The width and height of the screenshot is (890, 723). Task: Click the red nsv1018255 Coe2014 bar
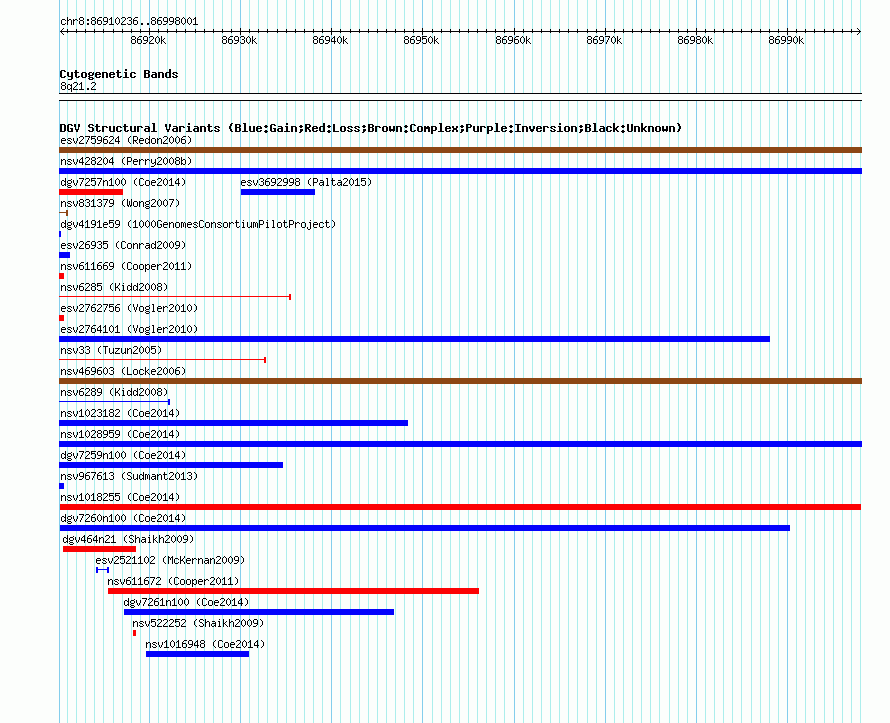pos(460,507)
